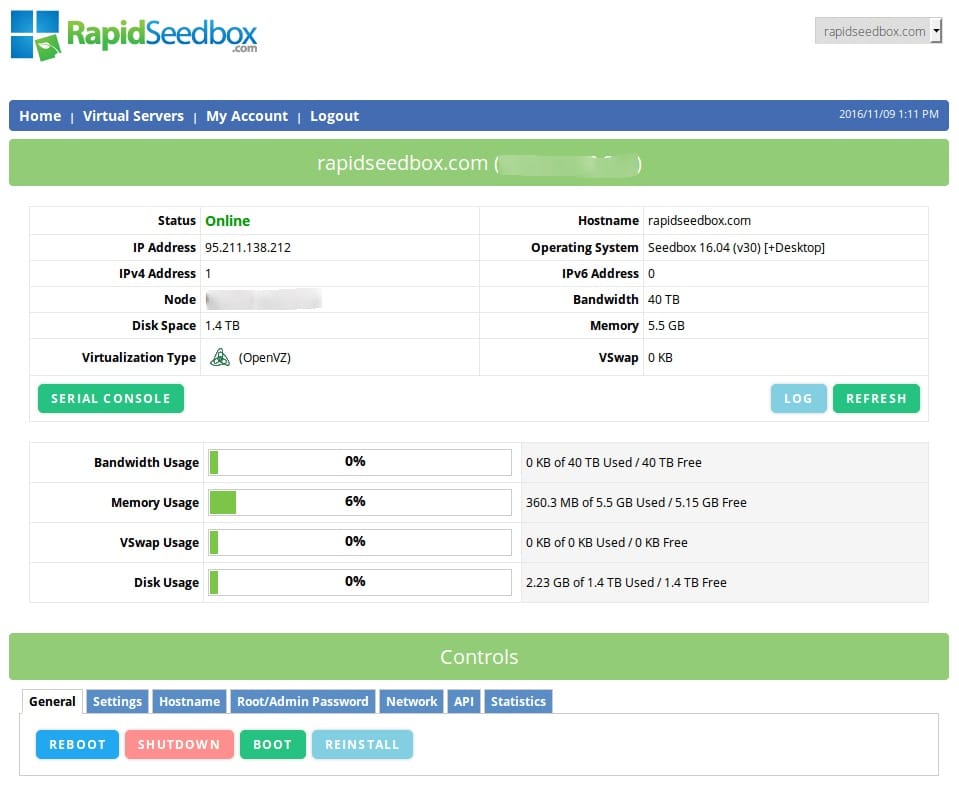Click the RapidSeedbox logo
The image size is (959, 789).
(134, 35)
